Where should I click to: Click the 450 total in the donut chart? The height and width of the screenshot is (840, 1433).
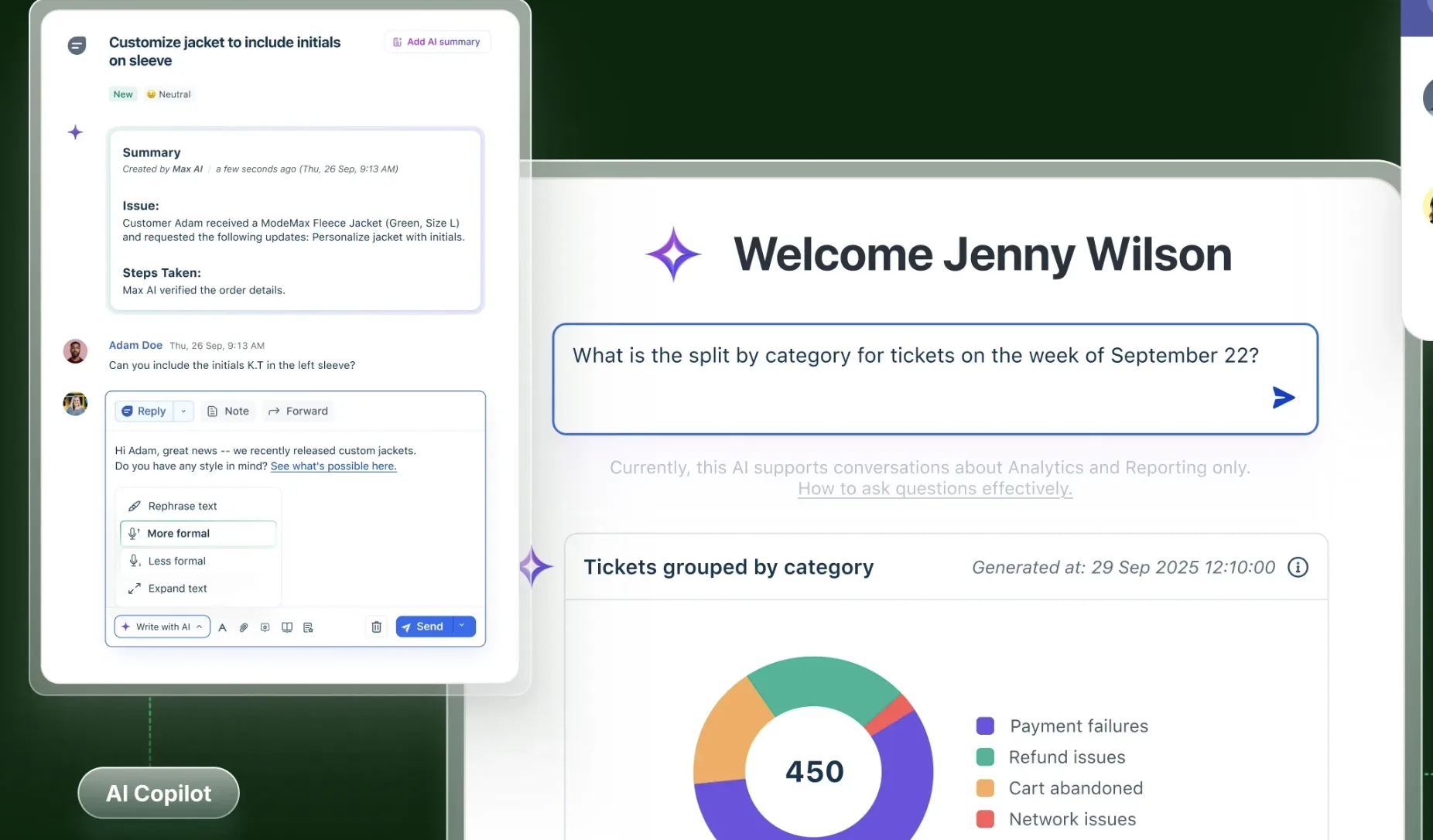814,771
